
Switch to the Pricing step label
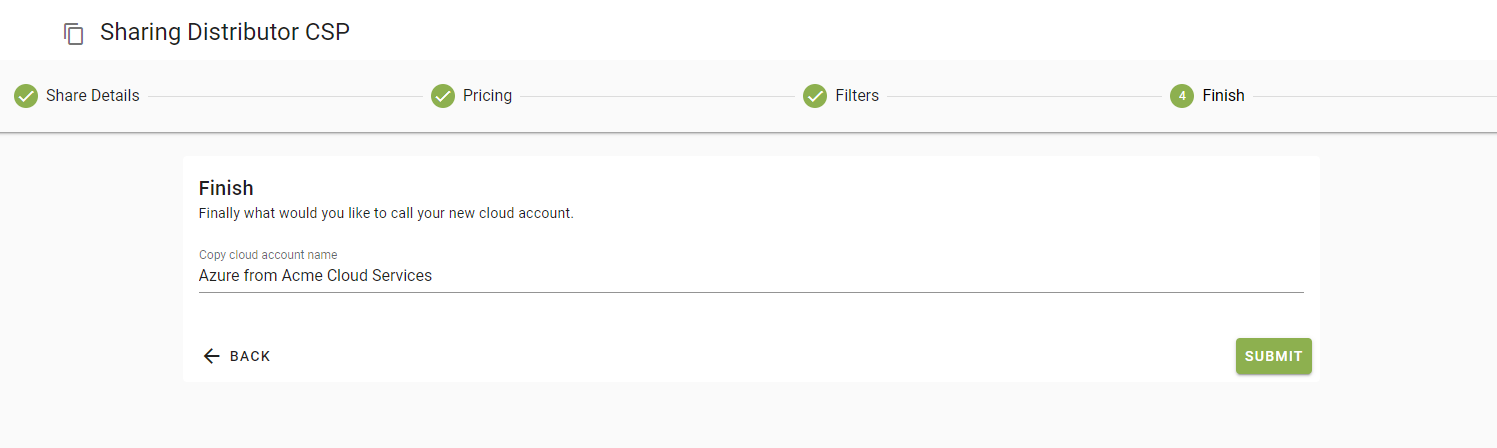[x=487, y=96]
